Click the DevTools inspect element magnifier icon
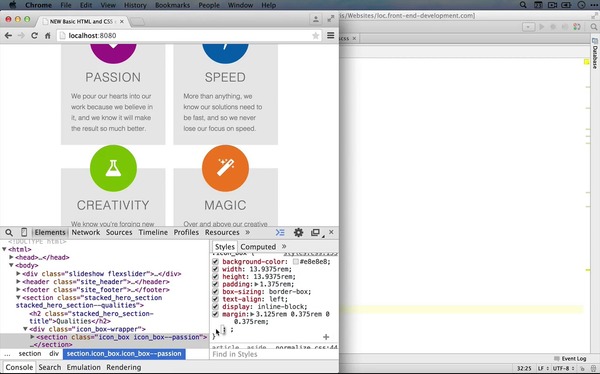 click(x=9, y=232)
